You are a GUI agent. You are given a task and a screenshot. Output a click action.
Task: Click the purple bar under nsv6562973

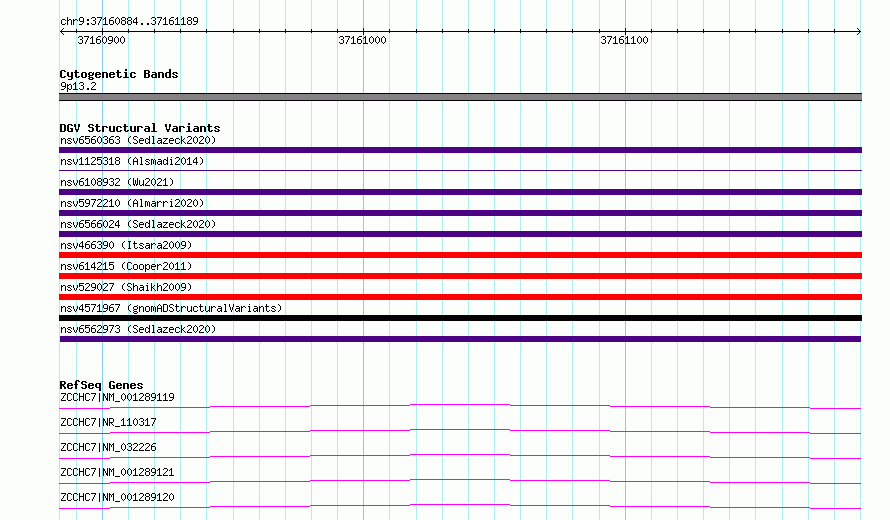(460, 339)
